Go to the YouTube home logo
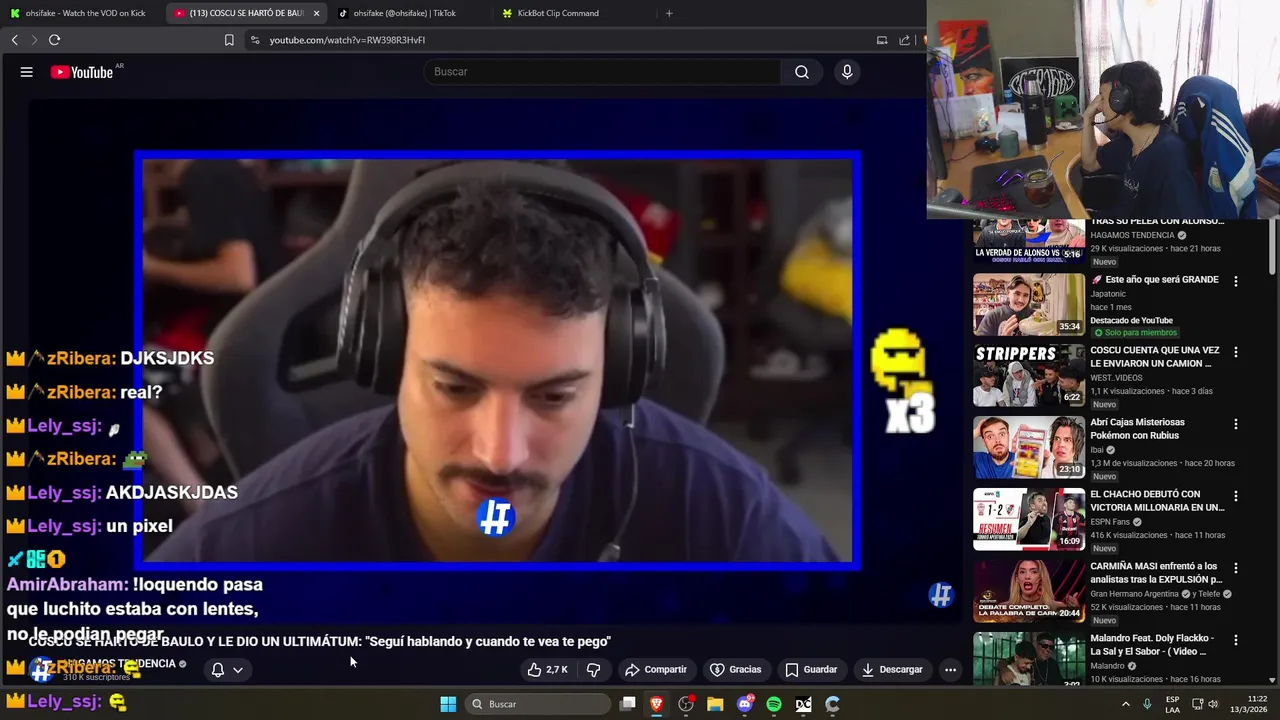The height and width of the screenshot is (720, 1280). click(82, 72)
